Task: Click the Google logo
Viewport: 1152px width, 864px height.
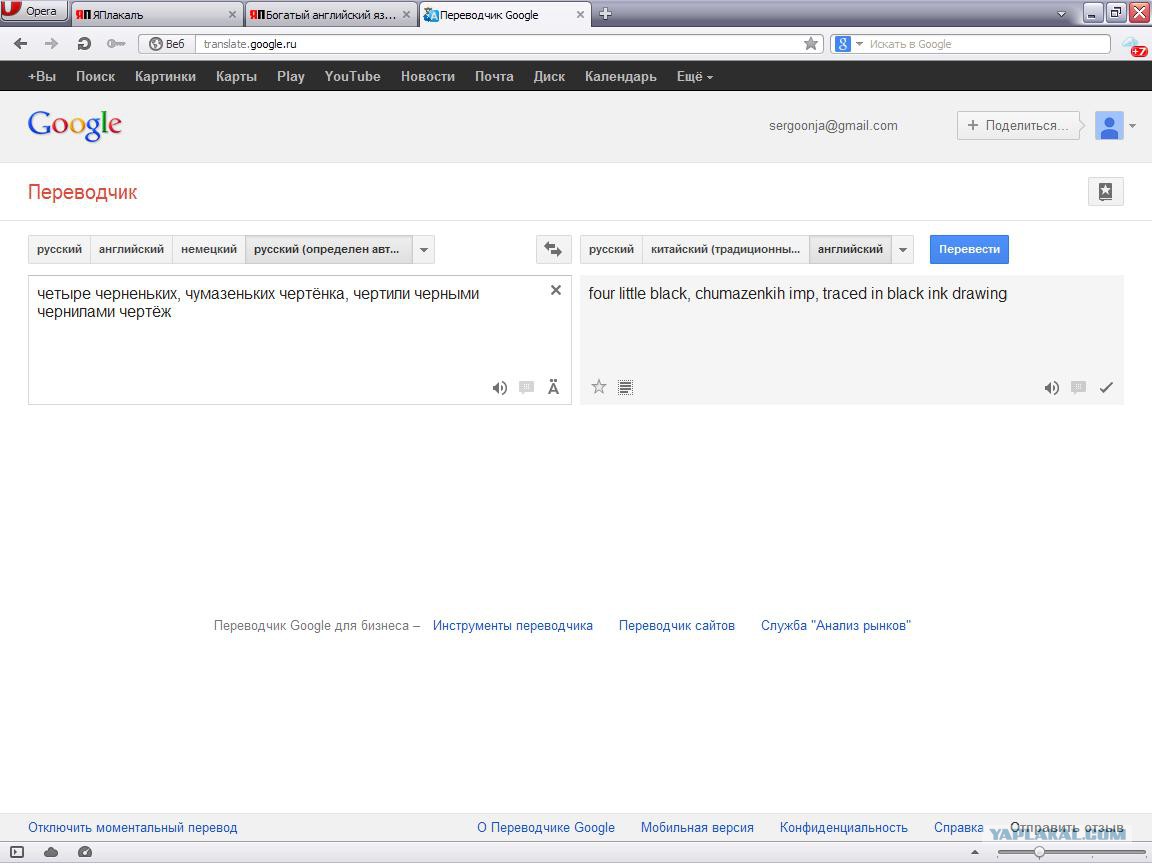Action: pos(75,126)
